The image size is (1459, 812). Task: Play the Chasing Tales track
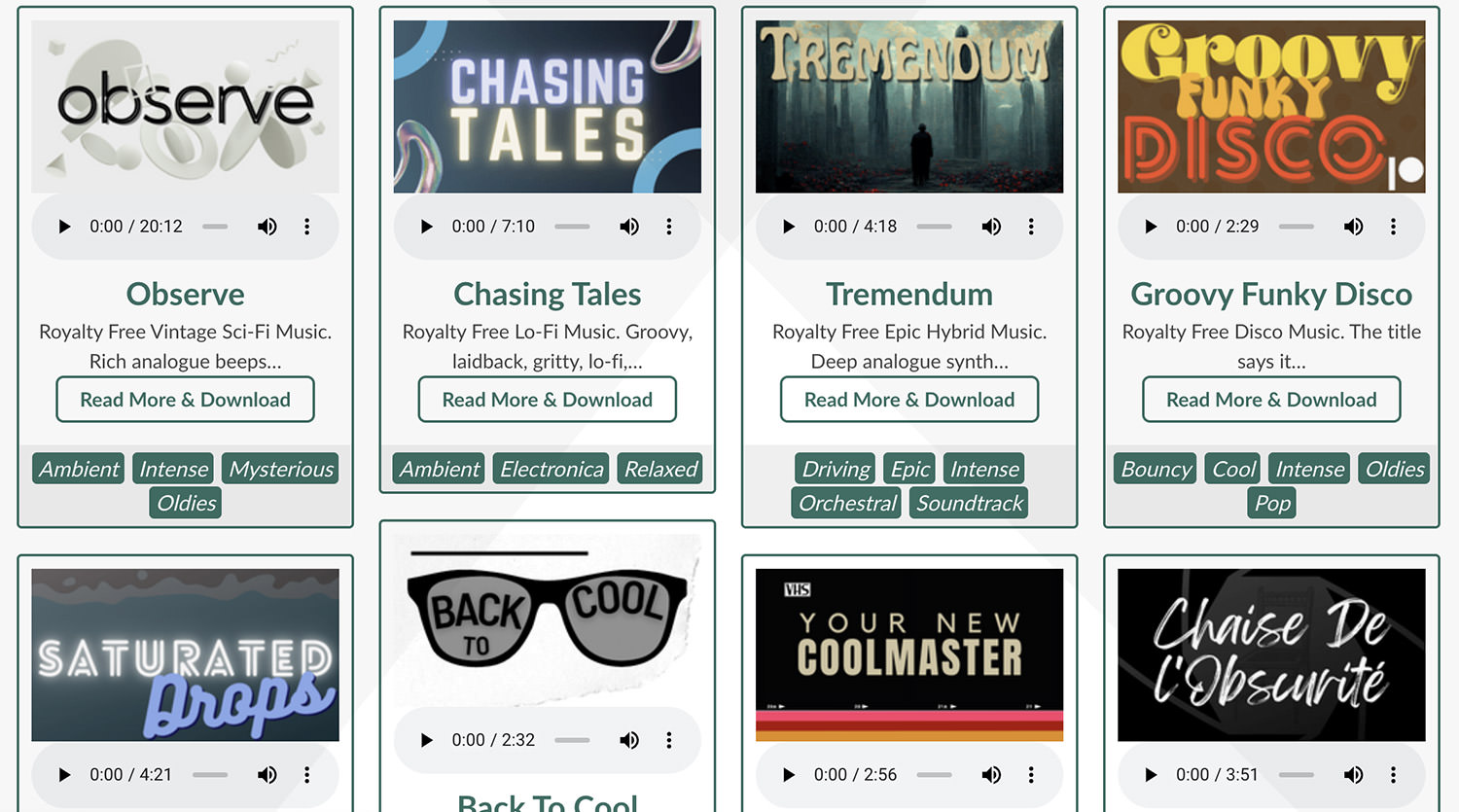pos(426,227)
